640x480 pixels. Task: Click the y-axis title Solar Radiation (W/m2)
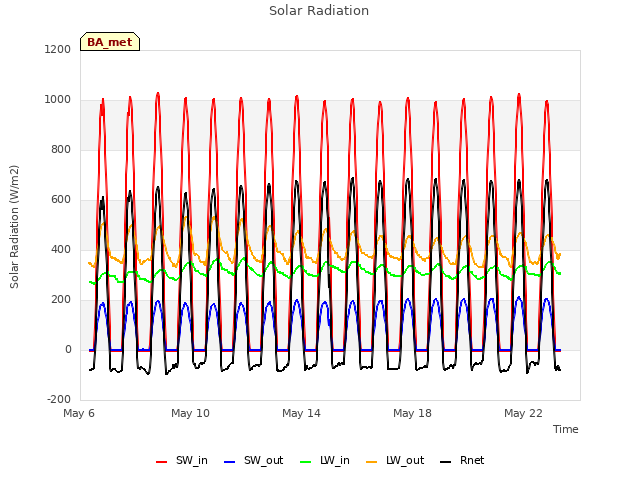click(x=14, y=227)
